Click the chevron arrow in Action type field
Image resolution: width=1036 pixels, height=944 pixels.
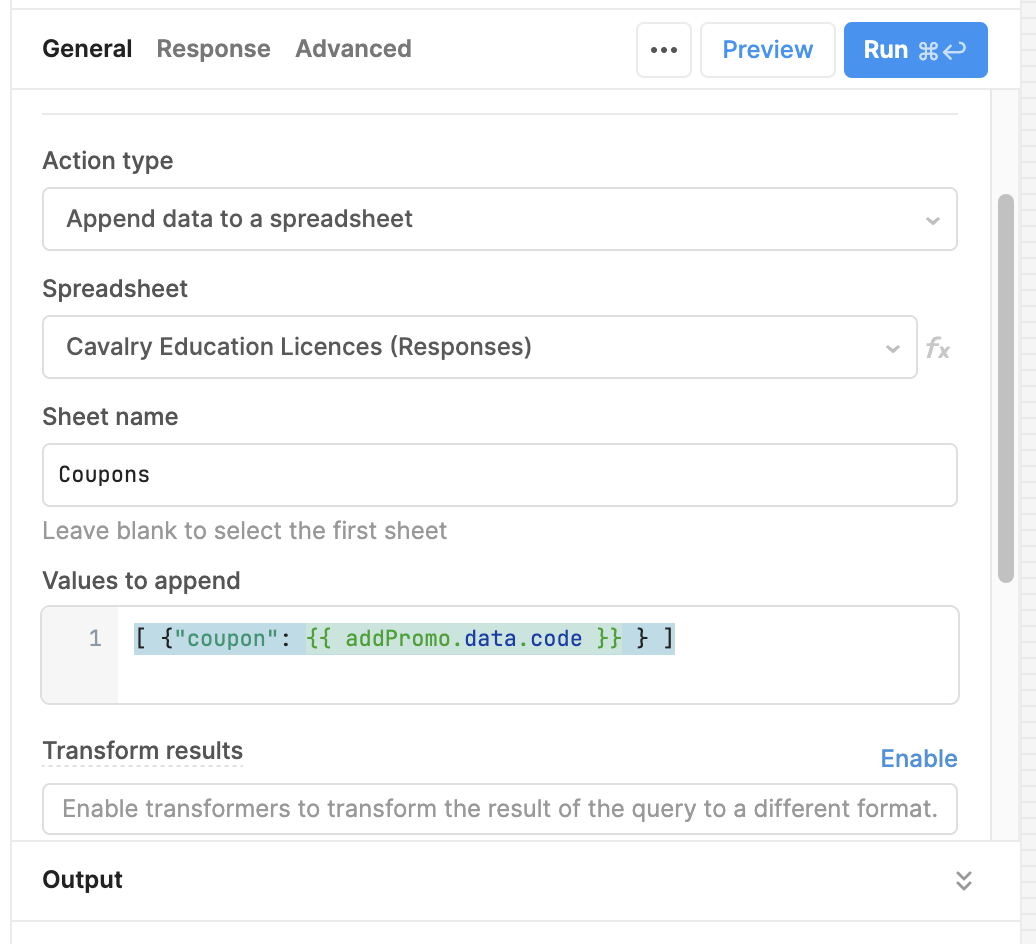click(932, 220)
